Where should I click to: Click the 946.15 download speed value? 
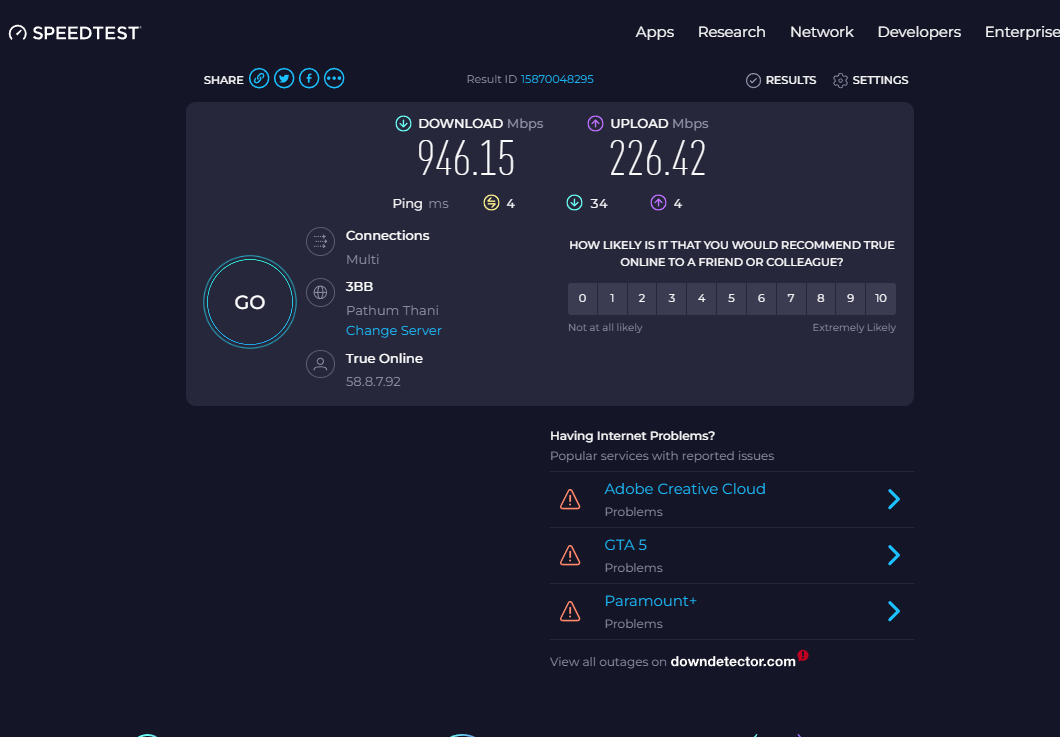coord(466,158)
